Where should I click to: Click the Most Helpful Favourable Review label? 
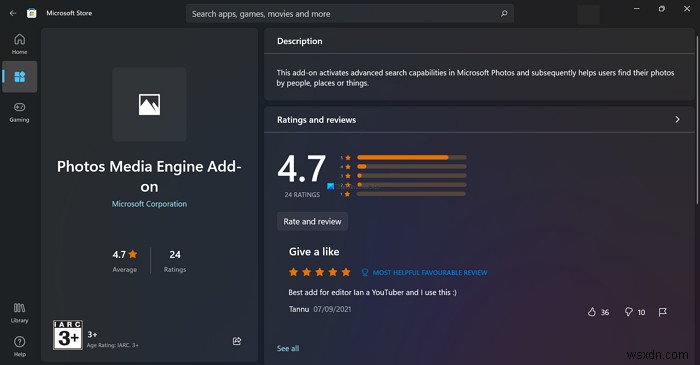pyautogui.click(x=430, y=273)
